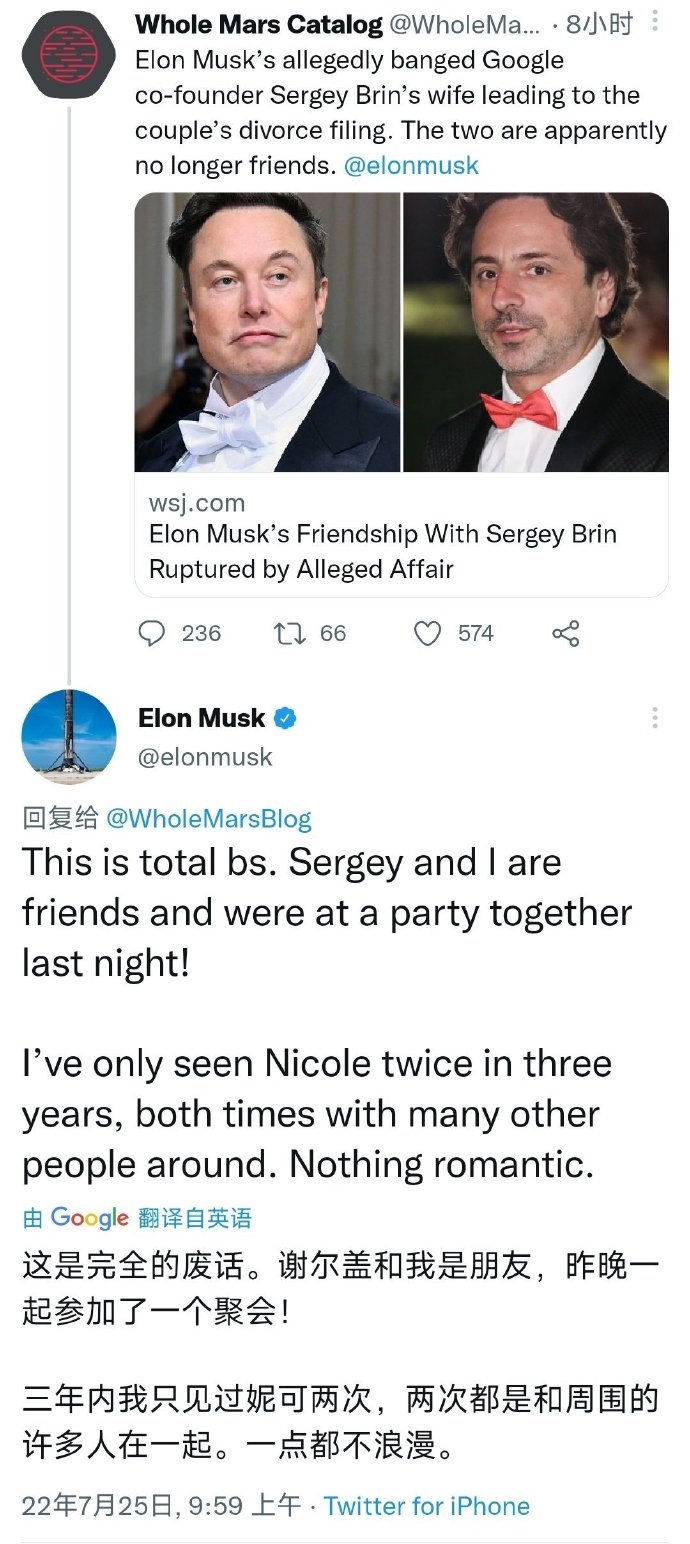Image resolution: width=690 pixels, height=1544 pixels.
Task: Open the Twitter for iPhone source link
Action: tap(426, 1506)
